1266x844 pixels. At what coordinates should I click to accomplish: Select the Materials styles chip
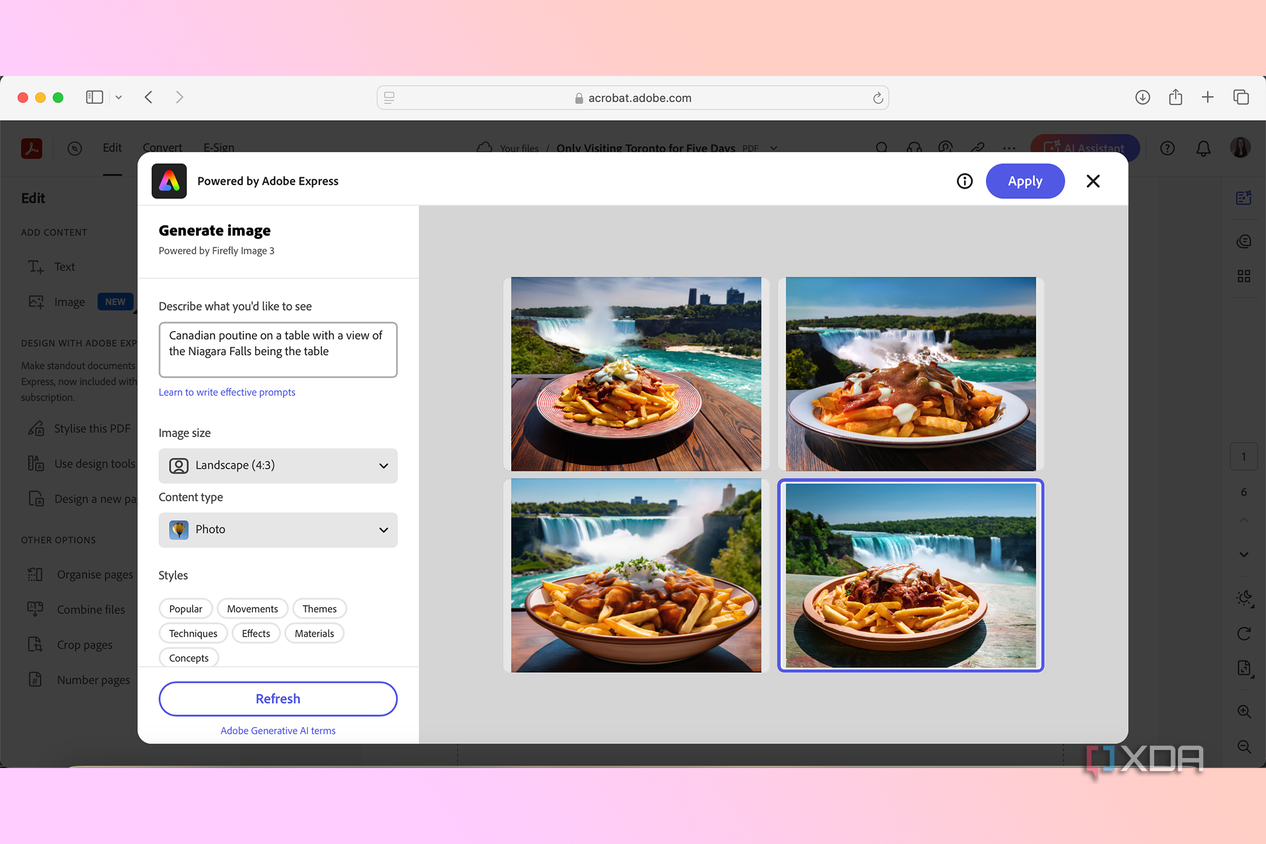click(314, 634)
